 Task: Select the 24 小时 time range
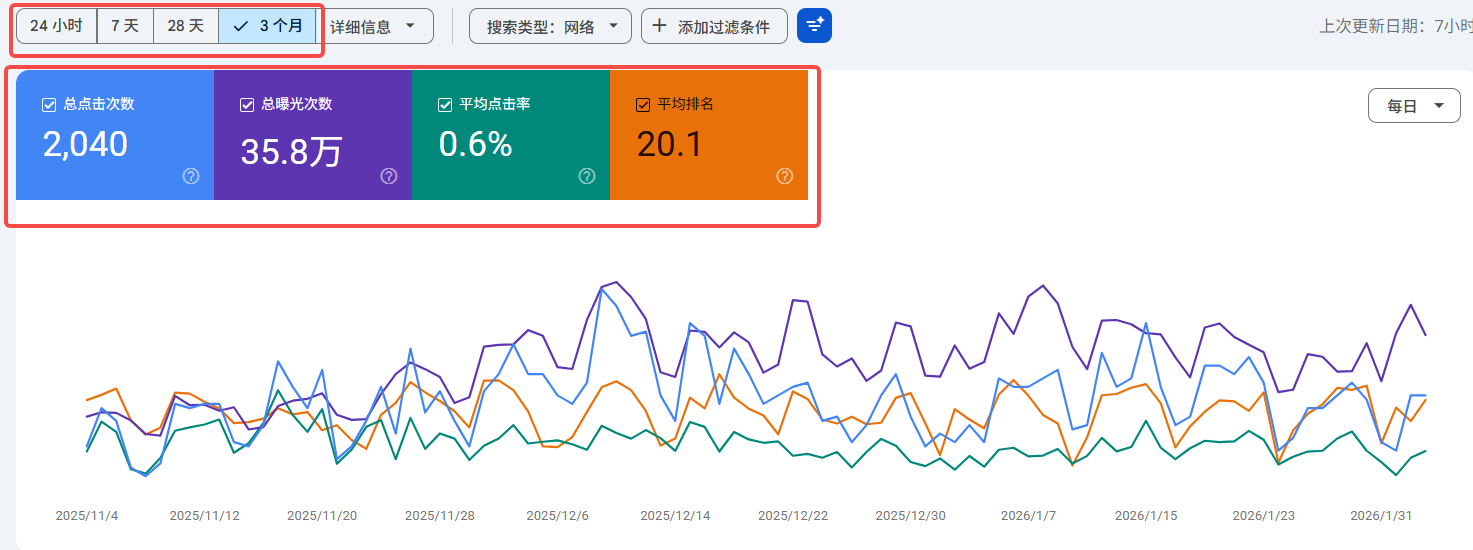[56, 26]
